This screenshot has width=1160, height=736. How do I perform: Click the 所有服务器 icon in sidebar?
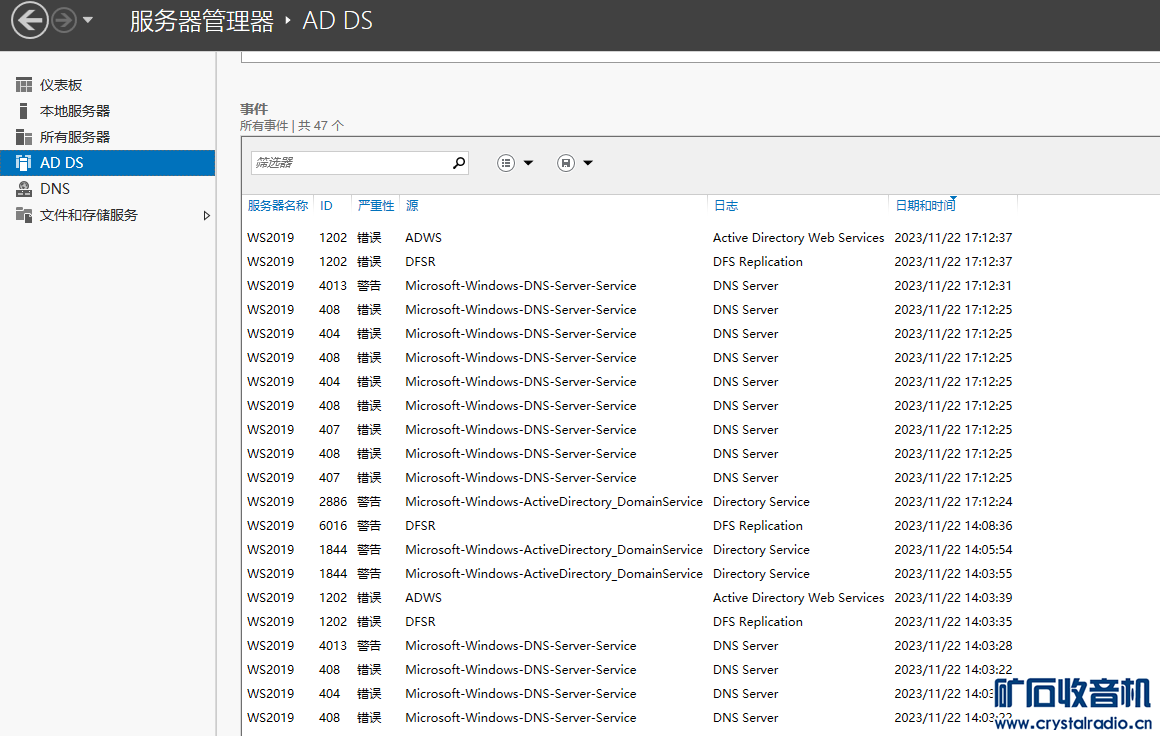(24, 137)
